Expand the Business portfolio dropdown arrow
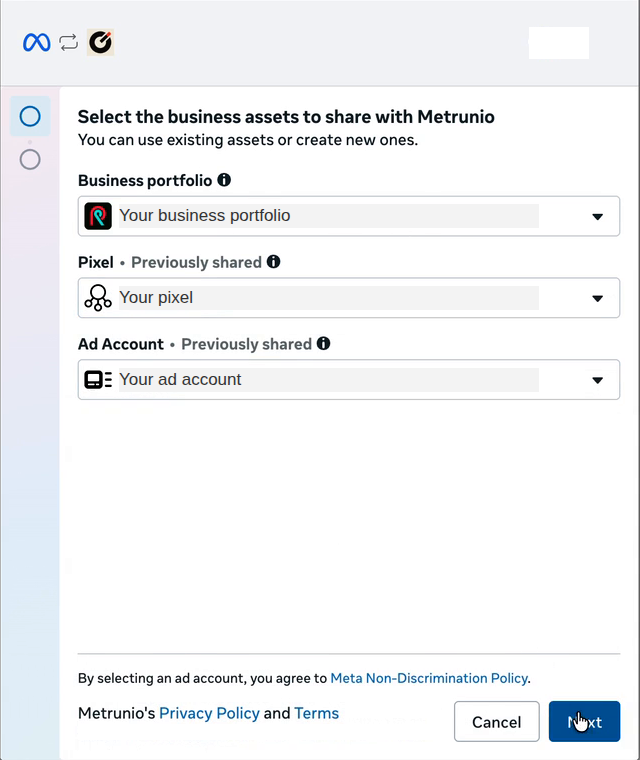640x760 pixels. pos(597,217)
